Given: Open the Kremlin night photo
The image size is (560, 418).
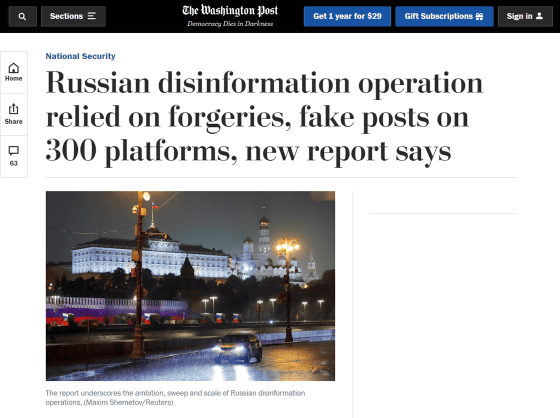Looking at the screenshot, I should point(190,286).
